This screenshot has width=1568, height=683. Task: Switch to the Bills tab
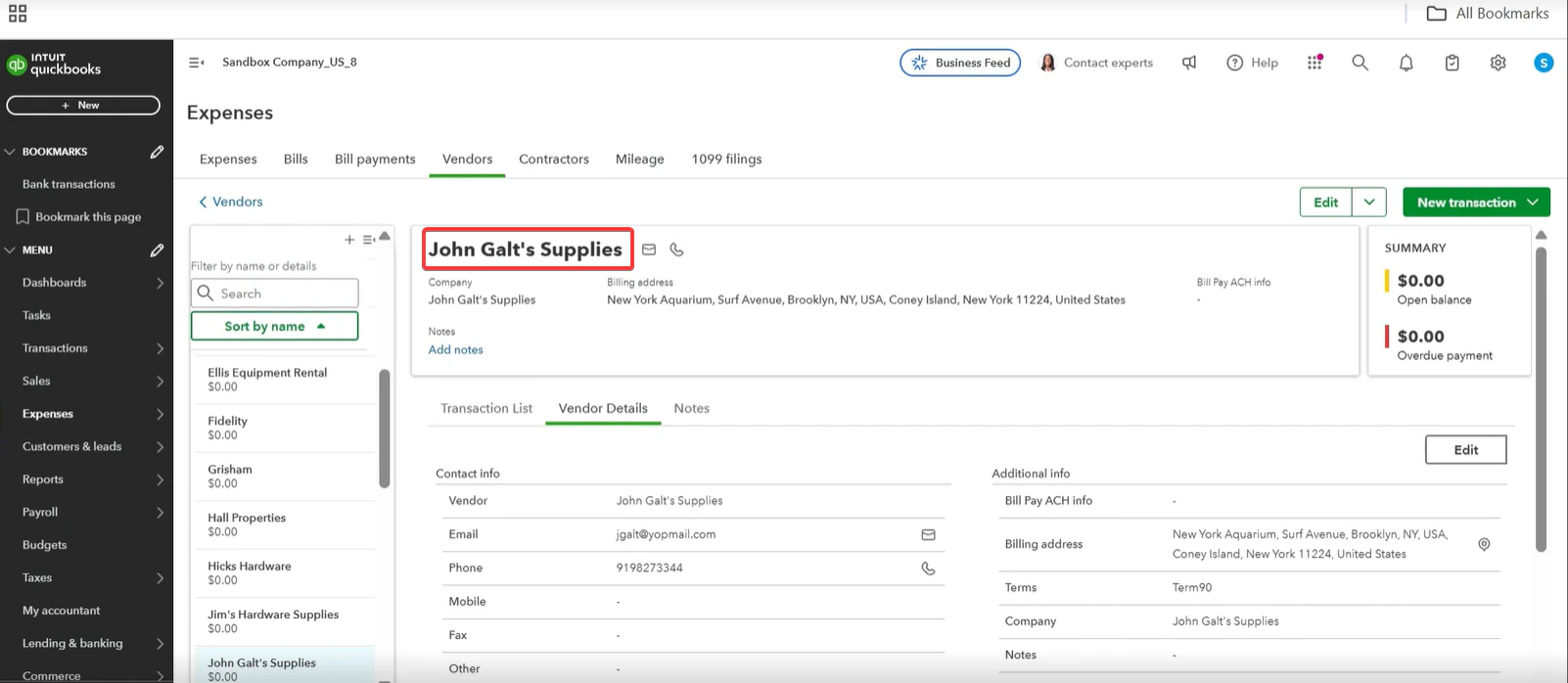pos(296,159)
